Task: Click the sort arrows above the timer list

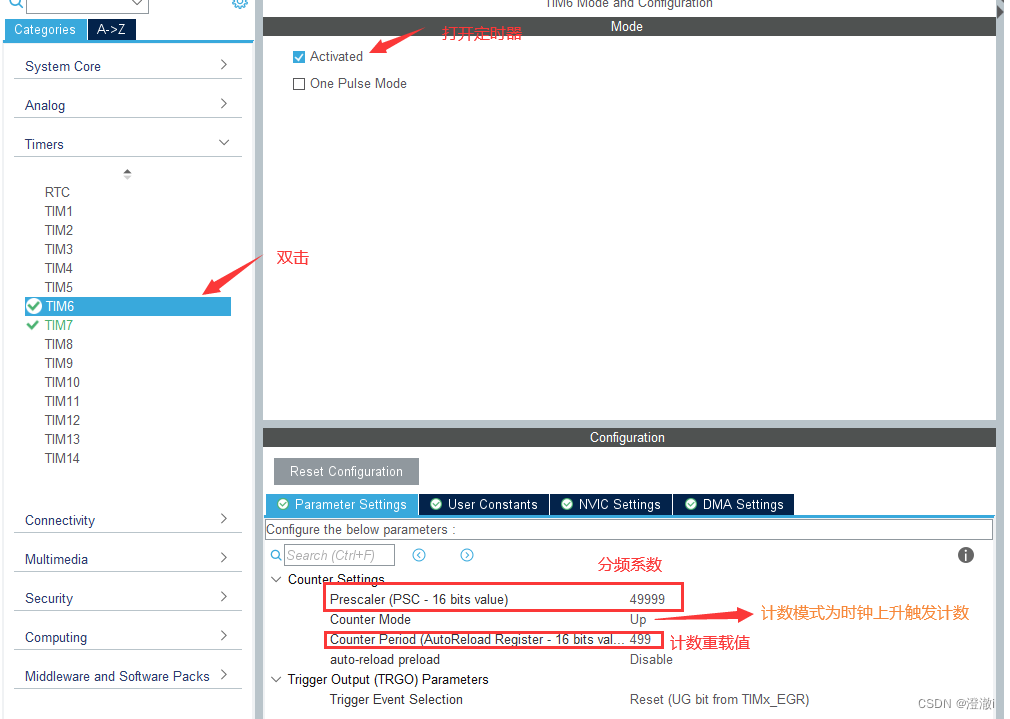Action: (x=127, y=174)
